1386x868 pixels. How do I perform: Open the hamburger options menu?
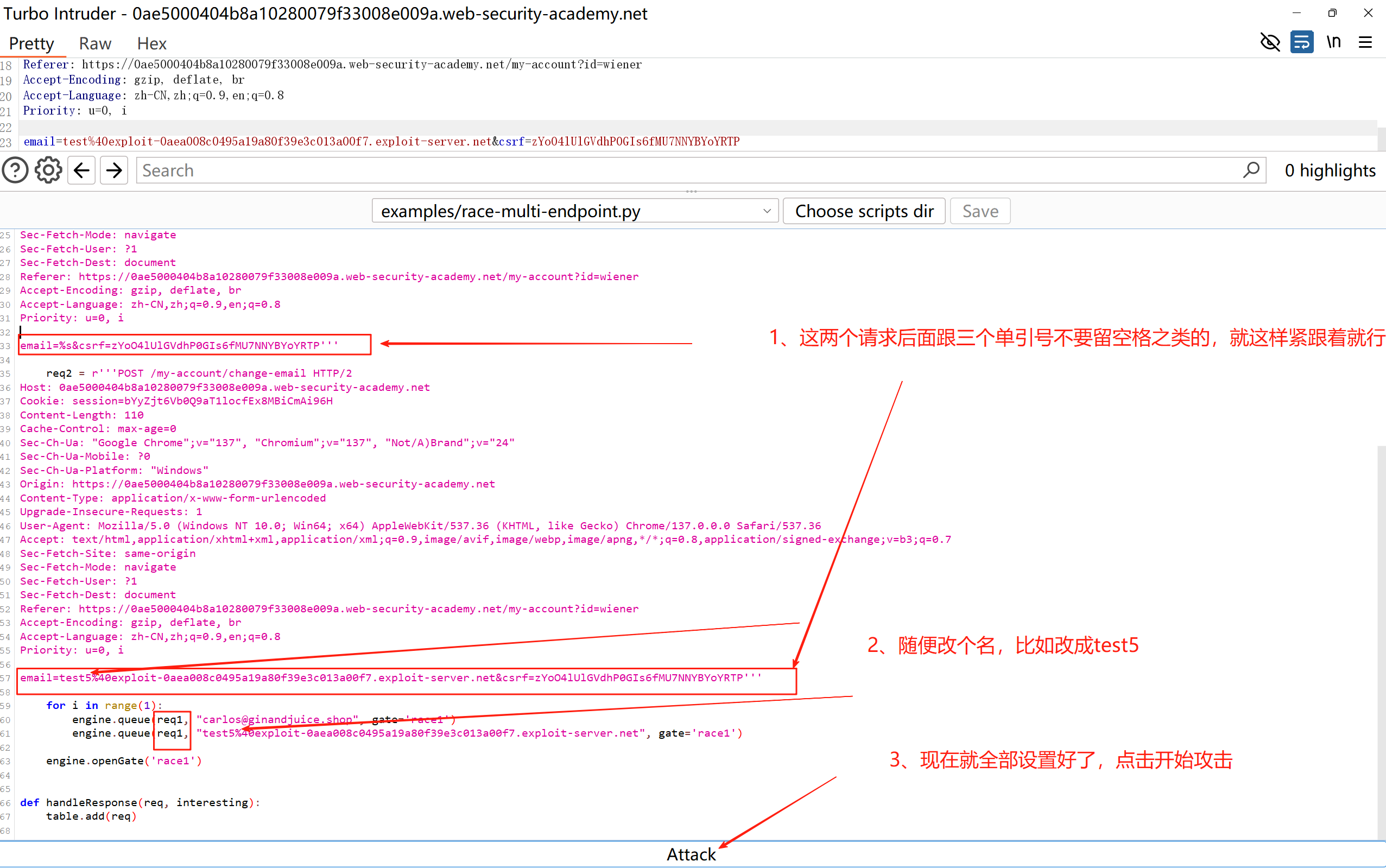(x=1365, y=42)
